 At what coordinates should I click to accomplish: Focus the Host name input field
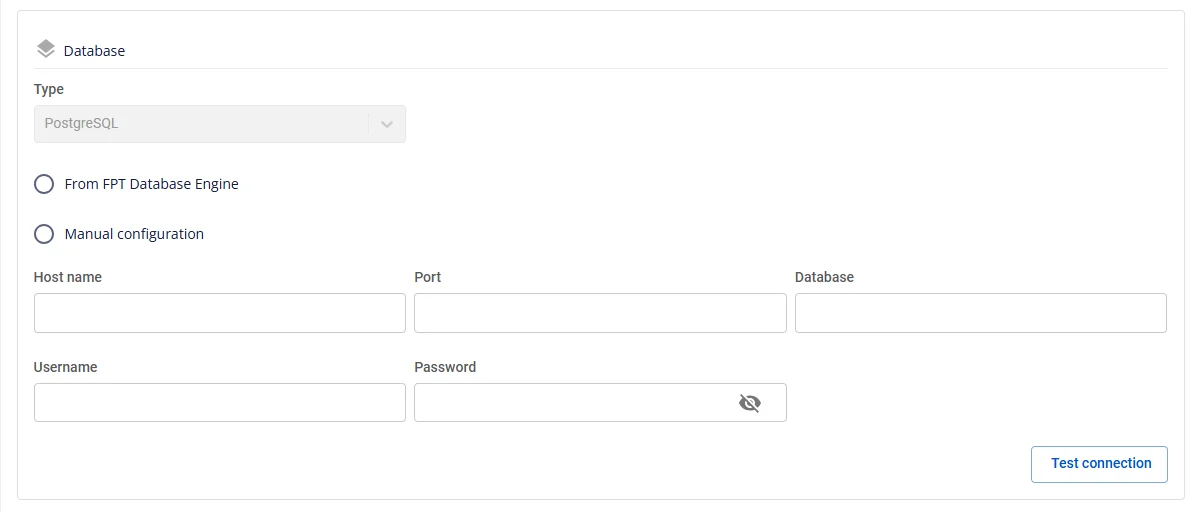[219, 313]
